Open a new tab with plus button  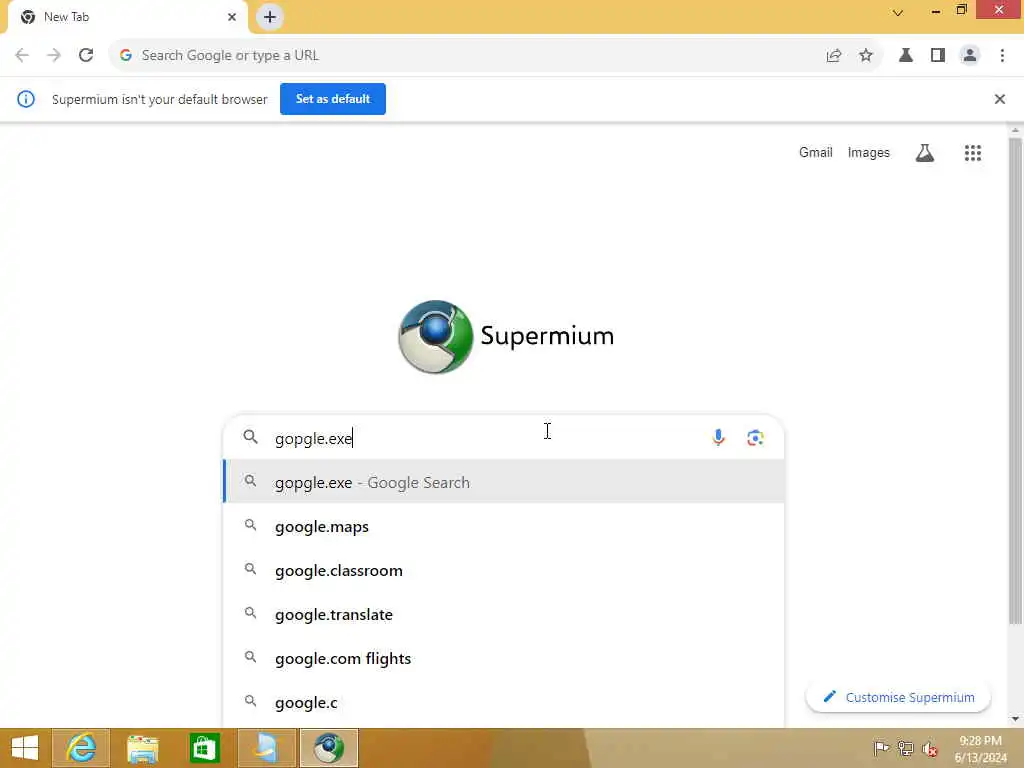coord(270,17)
